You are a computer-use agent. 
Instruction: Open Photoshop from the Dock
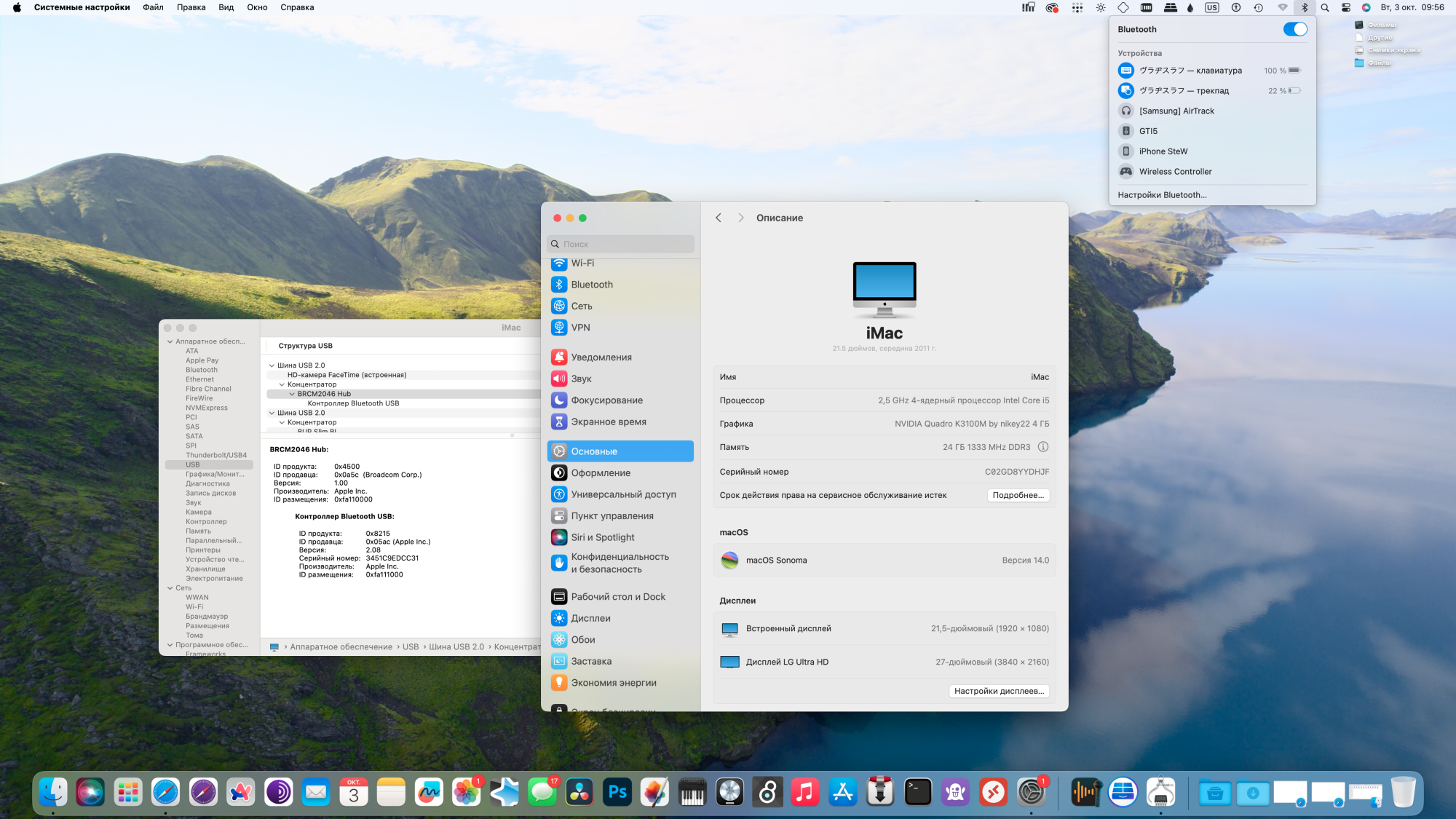pos(617,792)
